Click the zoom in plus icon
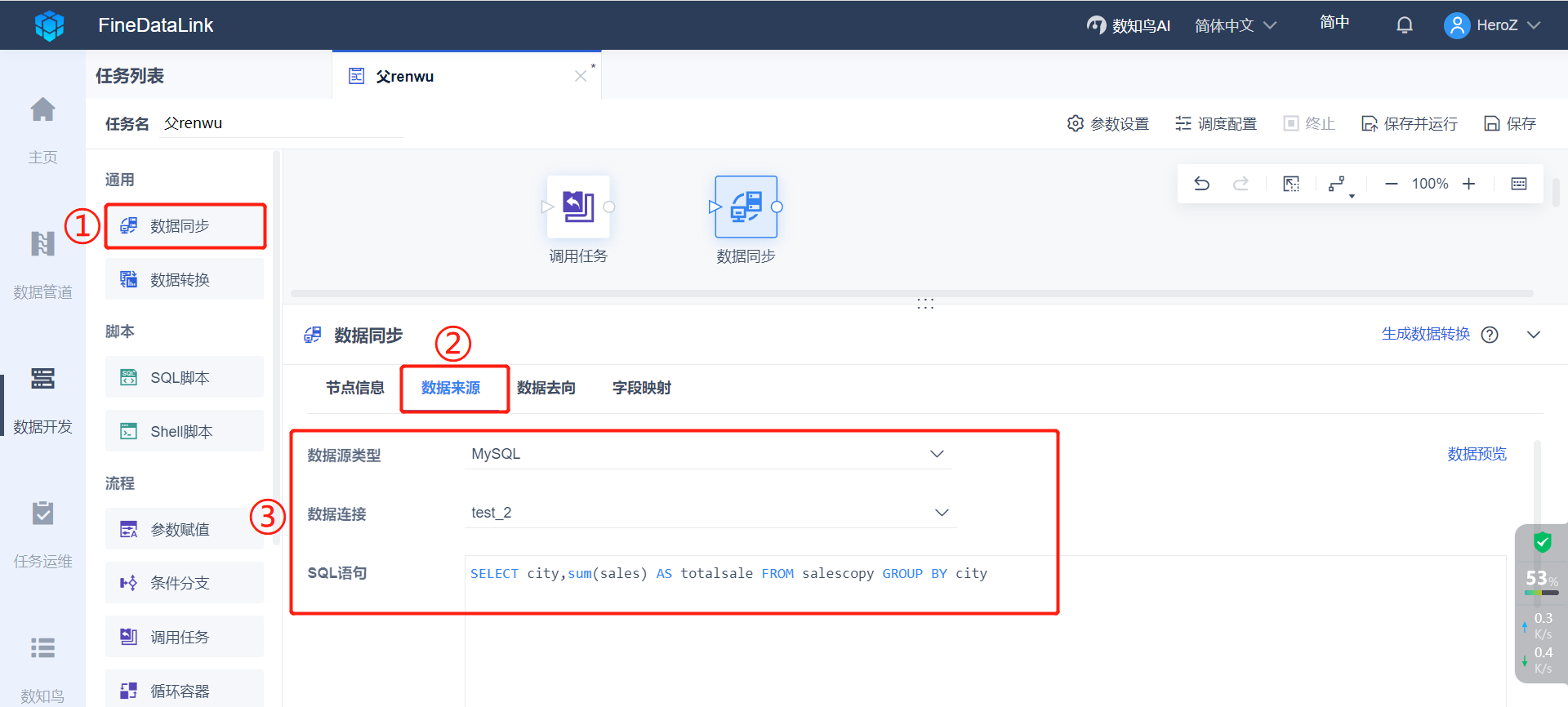The height and width of the screenshot is (707, 1568). point(1468,184)
